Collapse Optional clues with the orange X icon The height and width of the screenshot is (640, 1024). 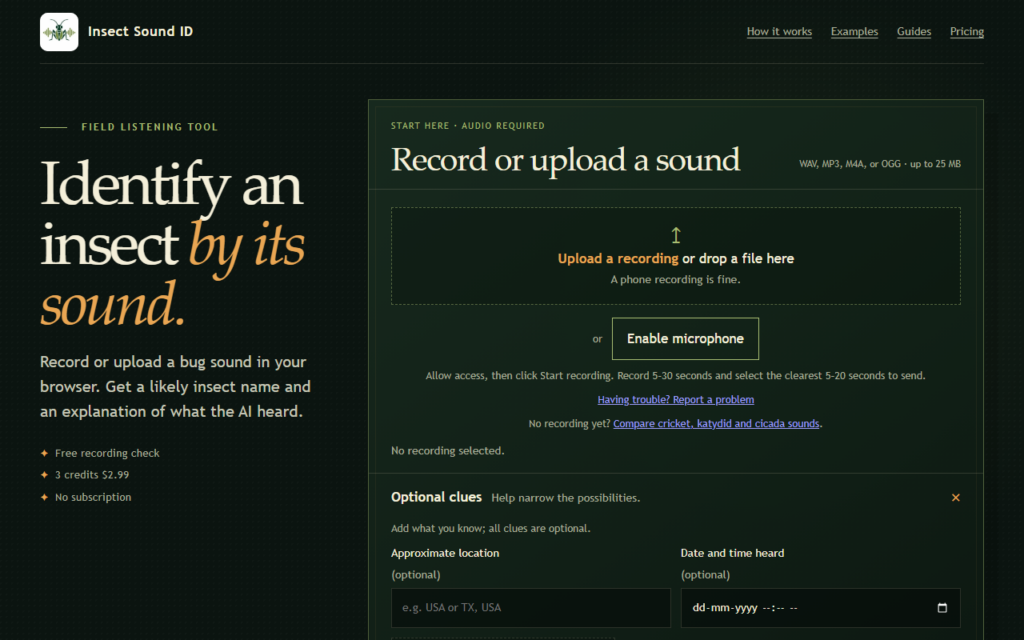point(955,498)
